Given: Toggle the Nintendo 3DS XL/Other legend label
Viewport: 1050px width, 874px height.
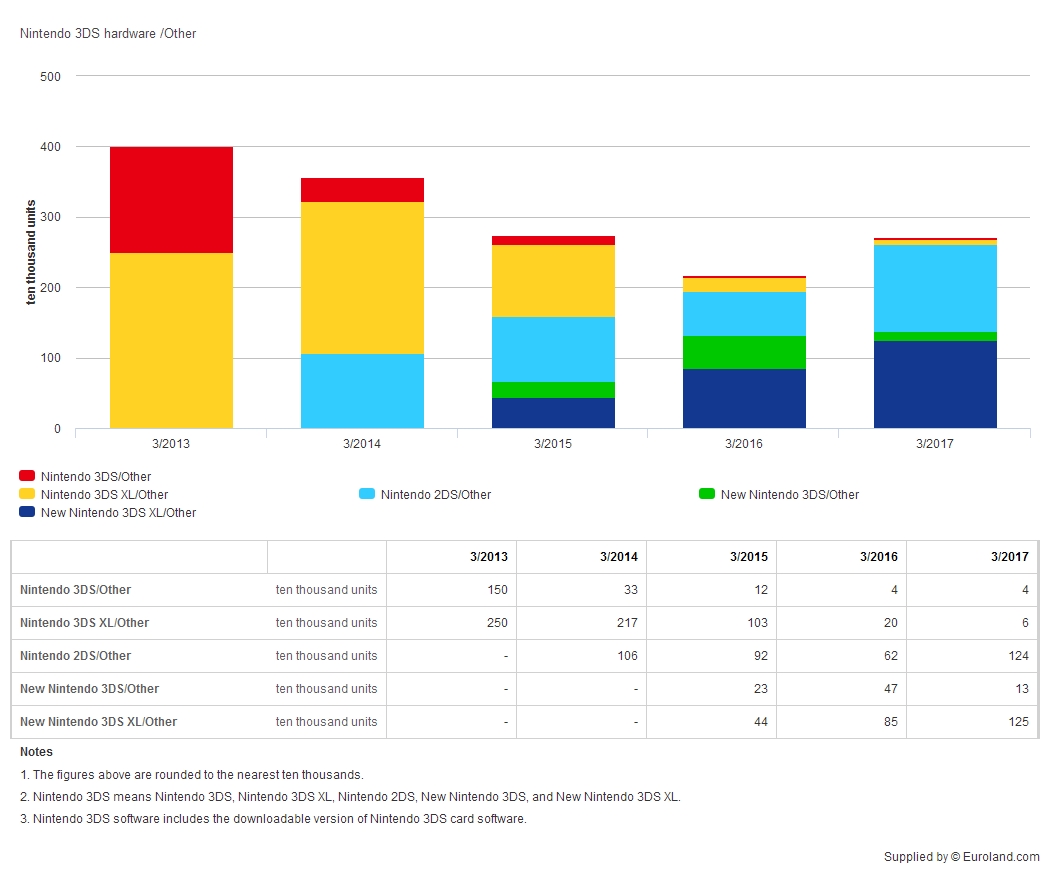Looking at the screenshot, I should [104, 495].
